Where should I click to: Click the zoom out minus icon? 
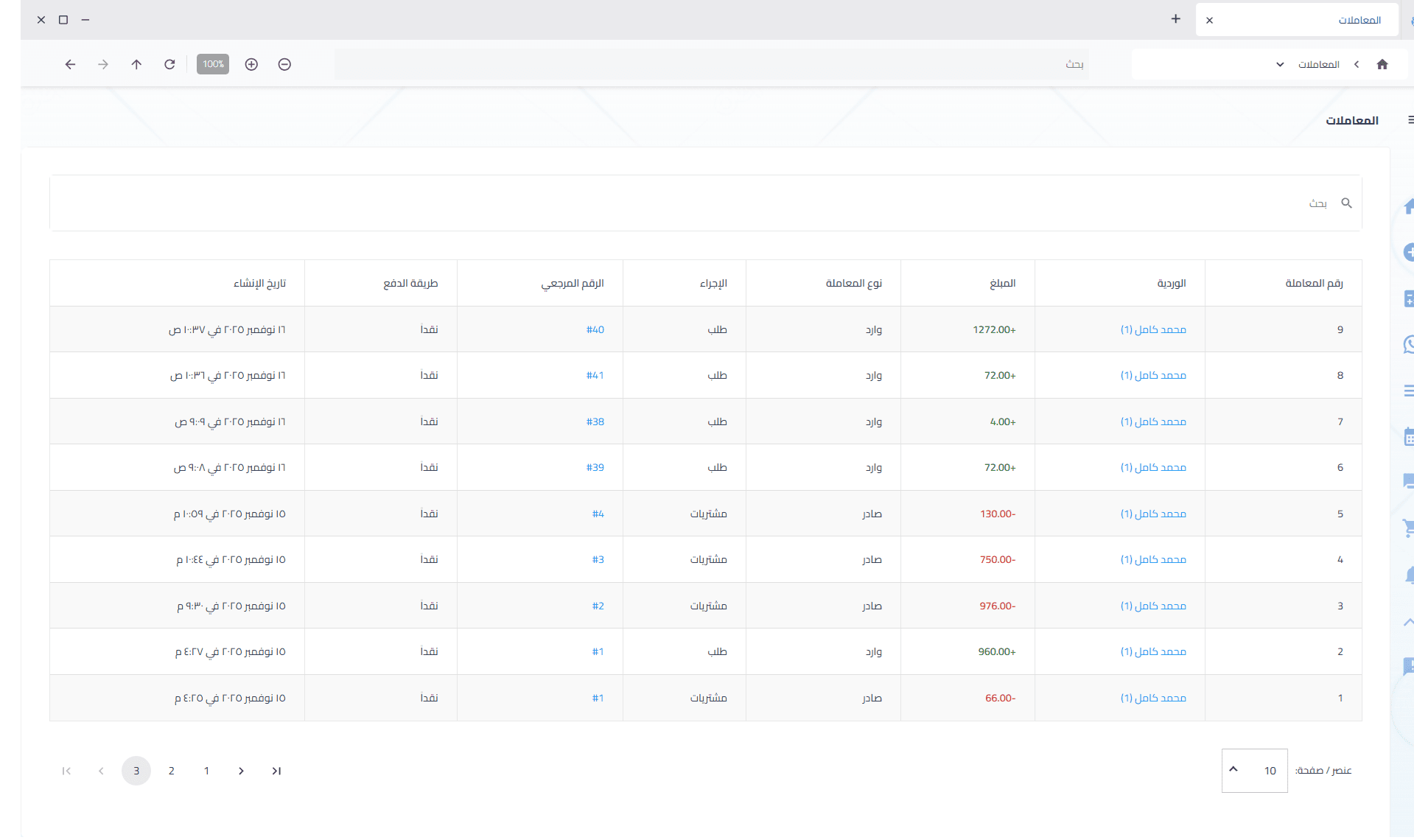(x=284, y=65)
